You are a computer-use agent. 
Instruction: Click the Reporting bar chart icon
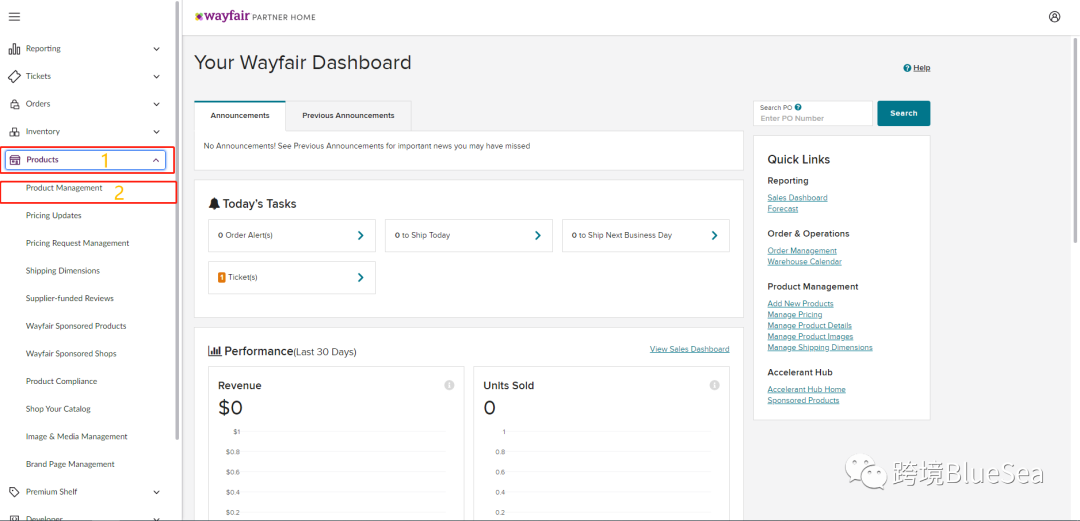(14, 49)
